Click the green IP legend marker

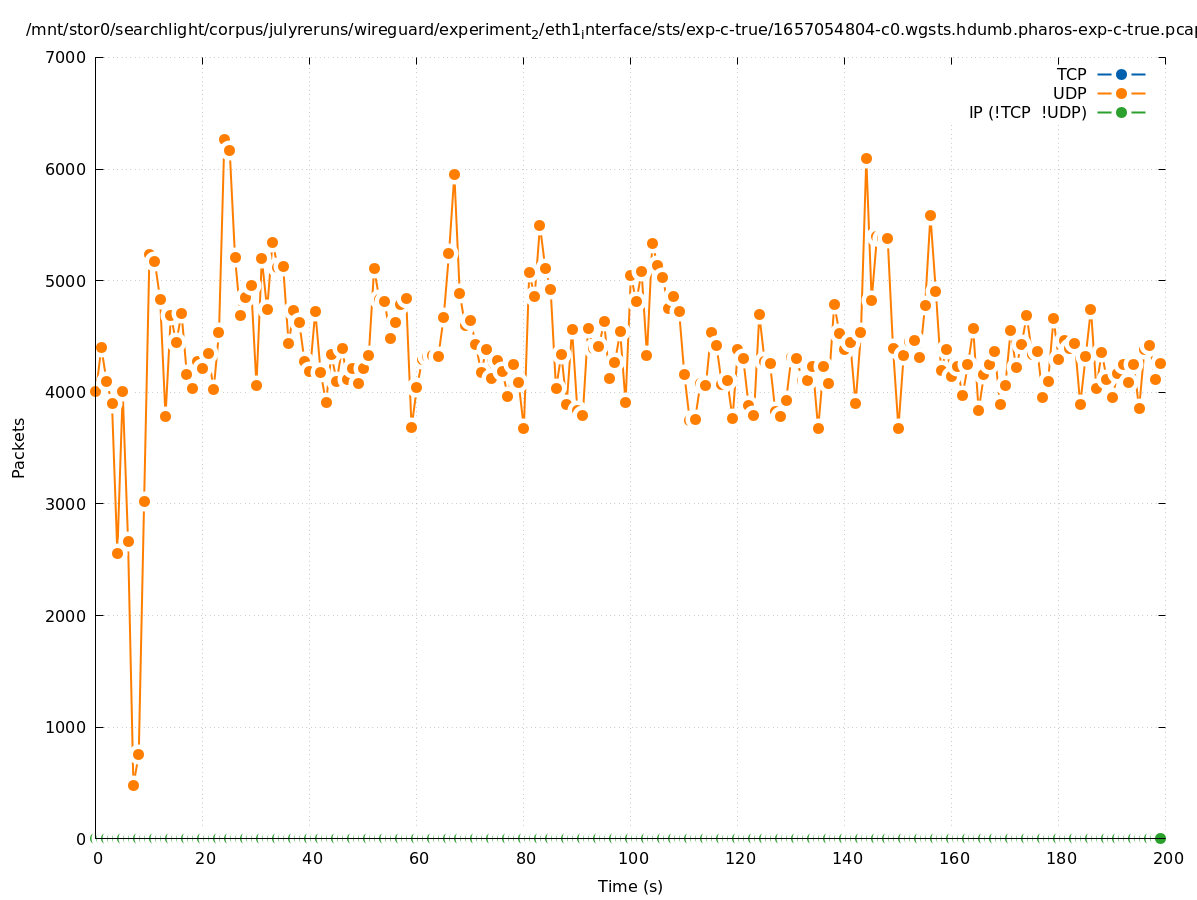pos(1121,112)
